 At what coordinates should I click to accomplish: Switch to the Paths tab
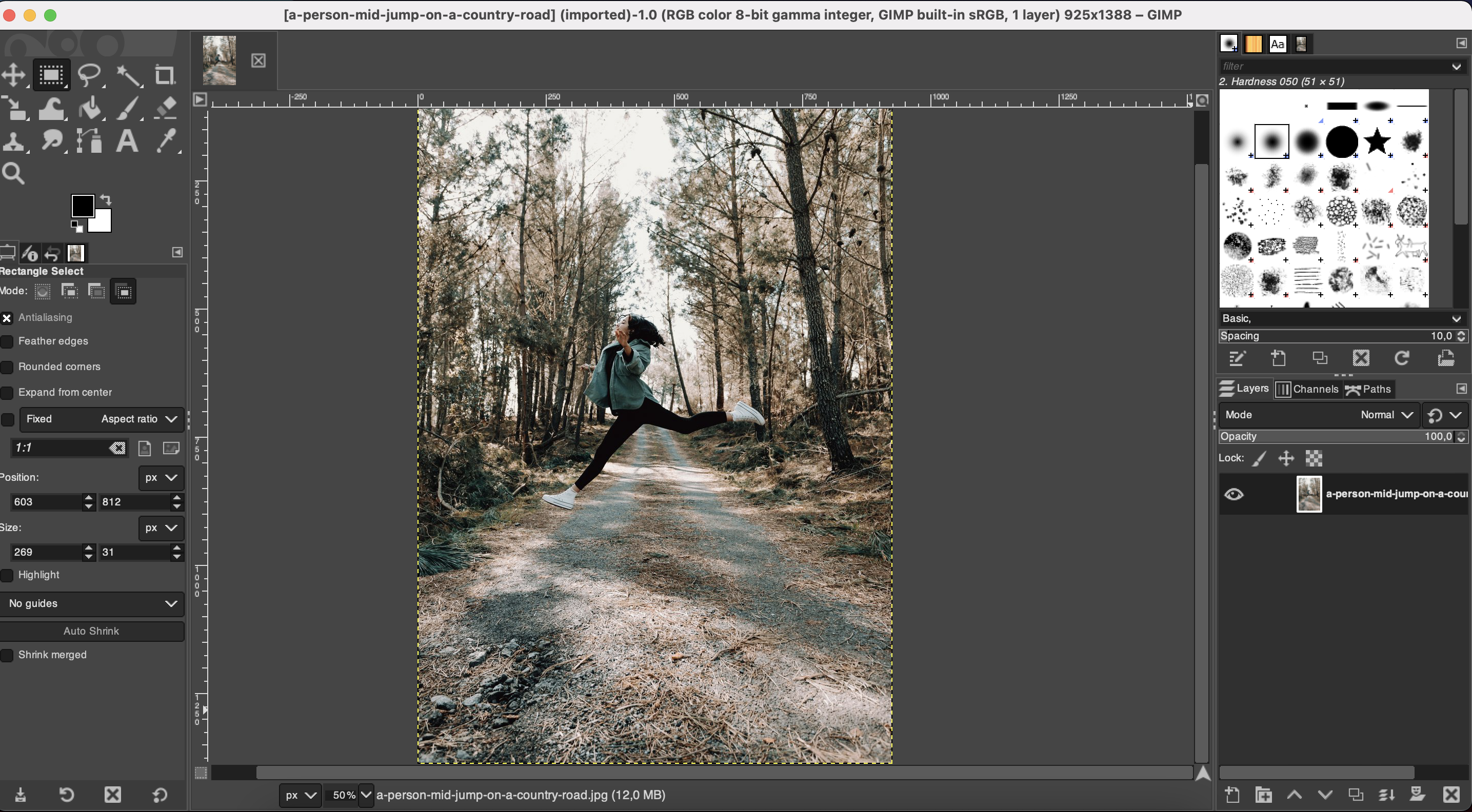click(1368, 390)
